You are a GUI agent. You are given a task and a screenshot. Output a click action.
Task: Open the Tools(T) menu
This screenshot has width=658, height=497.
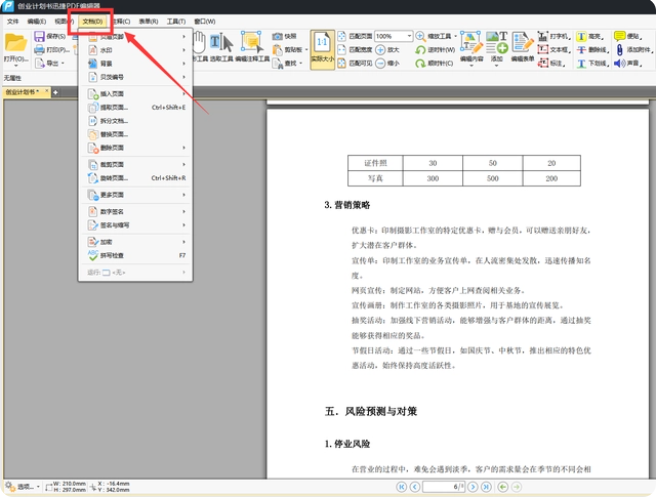coord(176,21)
